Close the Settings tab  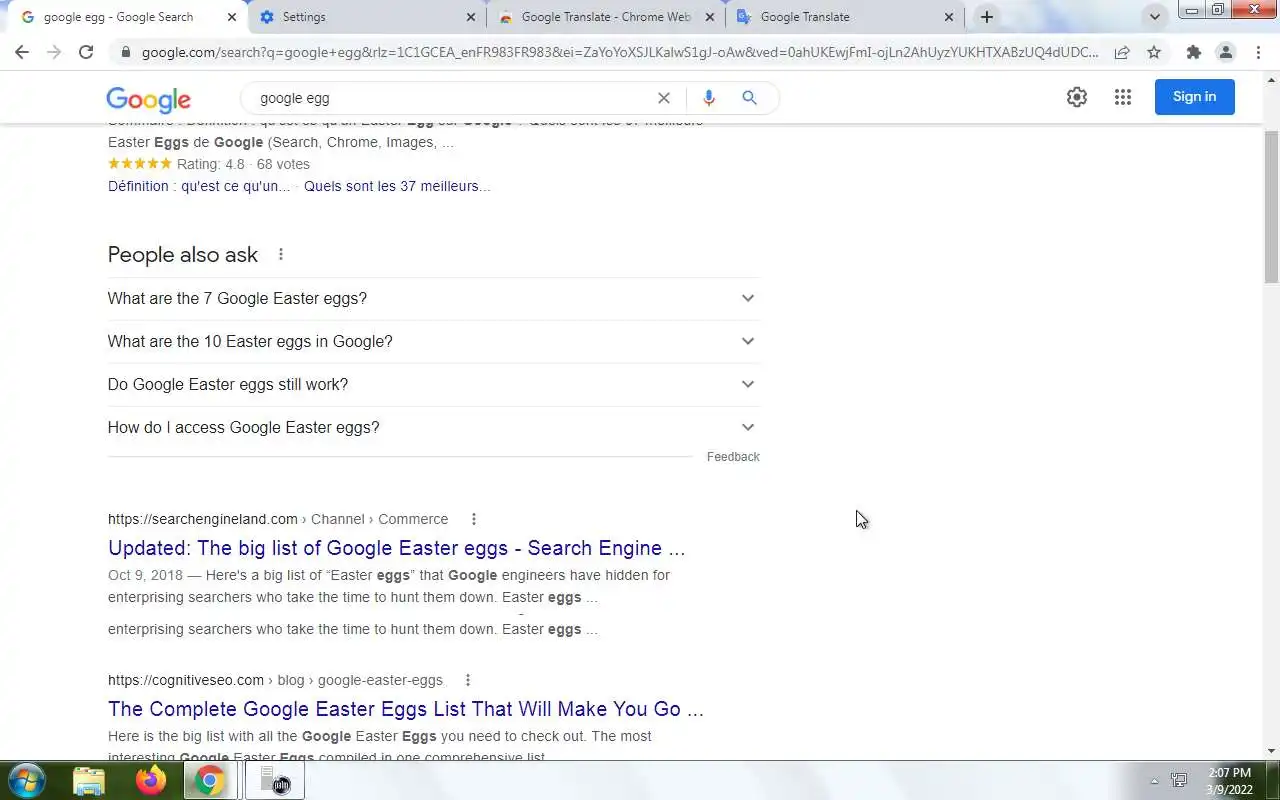click(471, 17)
